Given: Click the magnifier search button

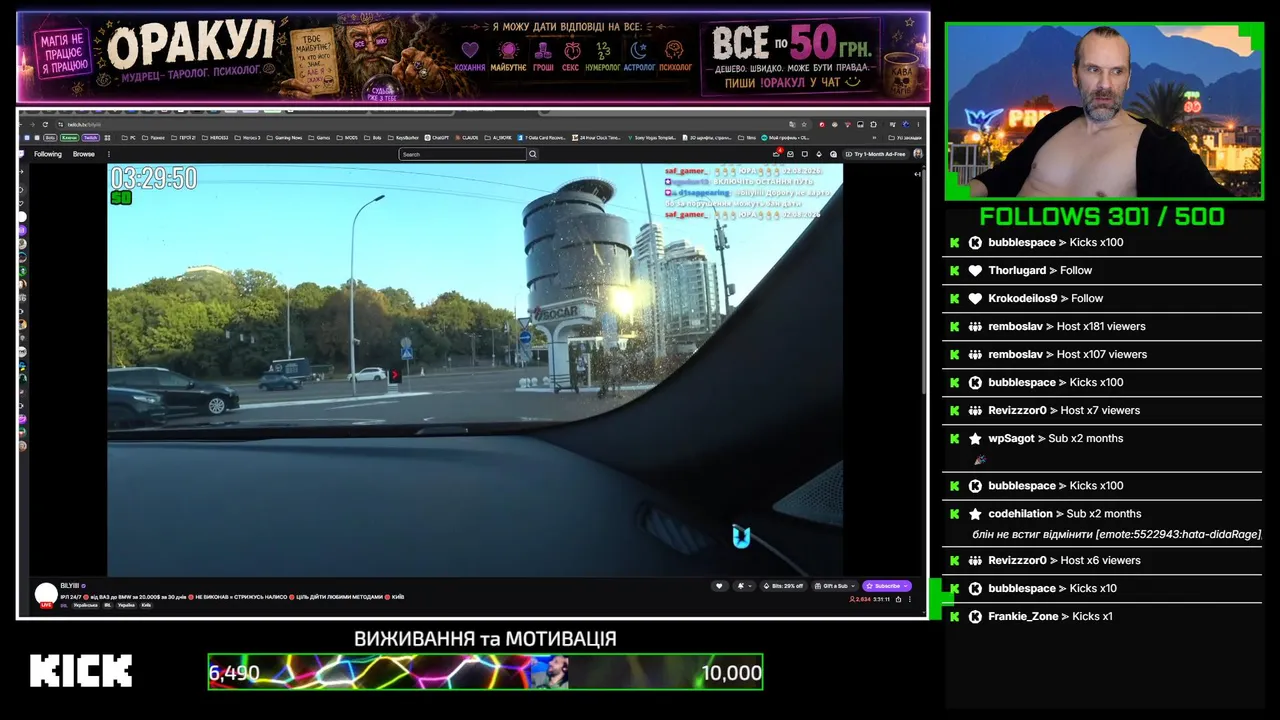Looking at the screenshot, I should [533, 154].
